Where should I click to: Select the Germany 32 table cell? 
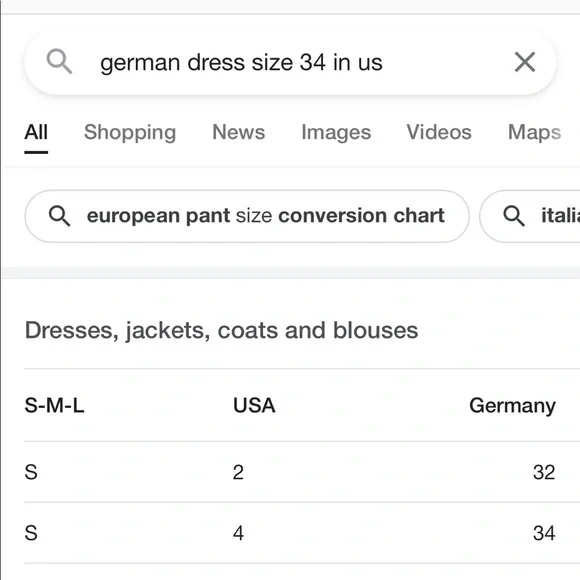pos(544,472)
